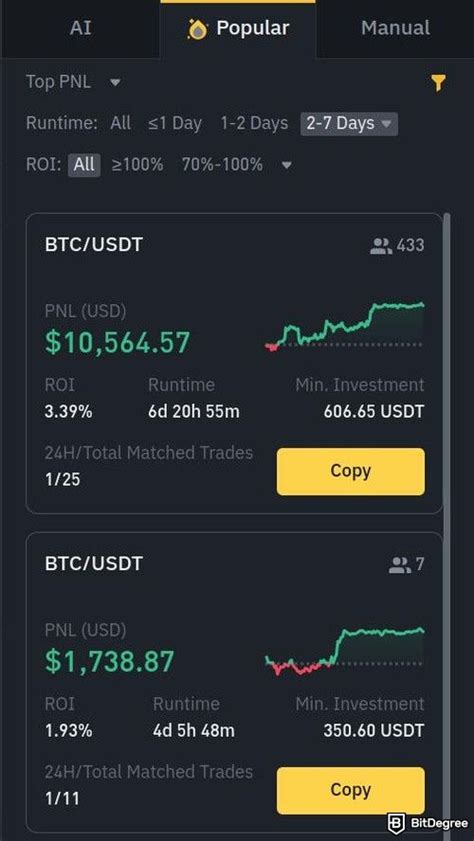The width and height of the screenshot is (474, 841).
Task: Copy the $10,564.57 PNL strategy
Action: click(351, 471)
